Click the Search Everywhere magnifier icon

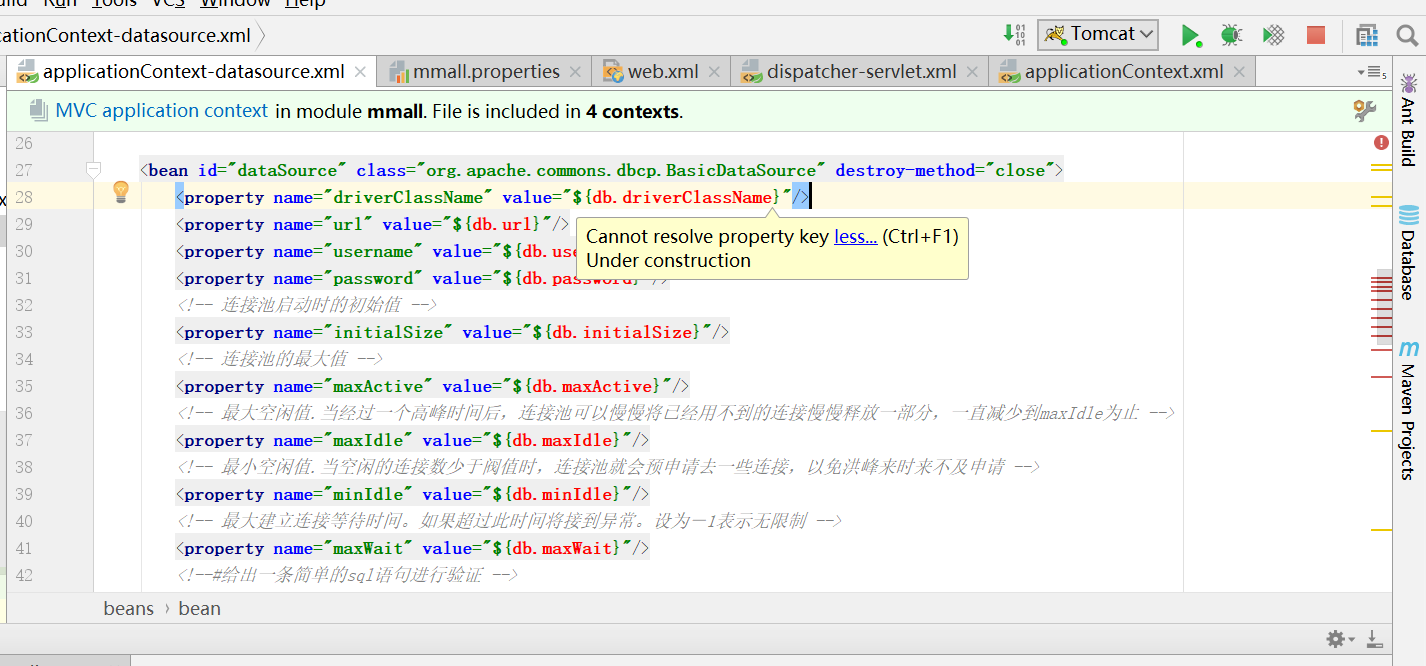[1407, 36]
